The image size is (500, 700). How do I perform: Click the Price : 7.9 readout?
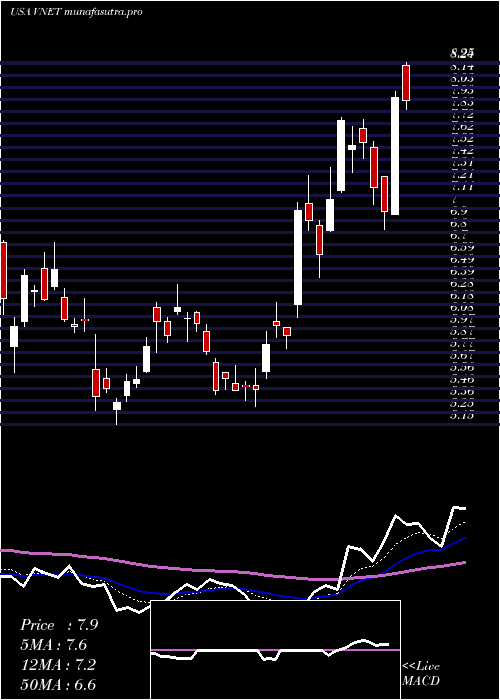58,625
